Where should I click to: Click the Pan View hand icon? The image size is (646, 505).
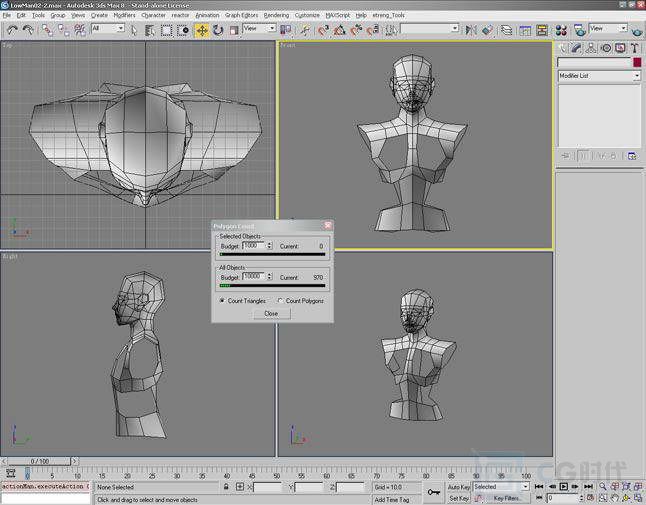click(615, 498)
